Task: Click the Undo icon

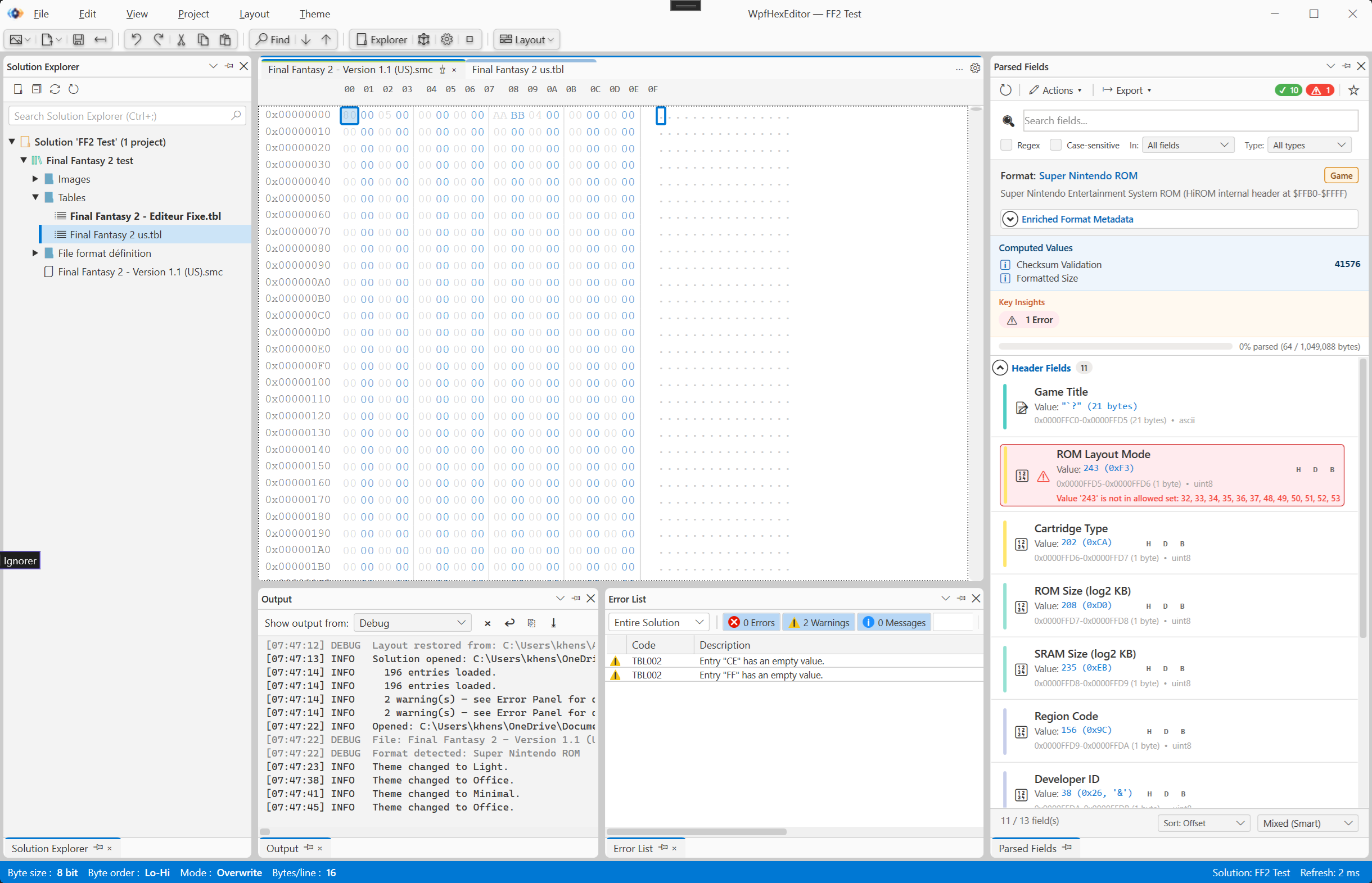Action: [x=136, y=39]
